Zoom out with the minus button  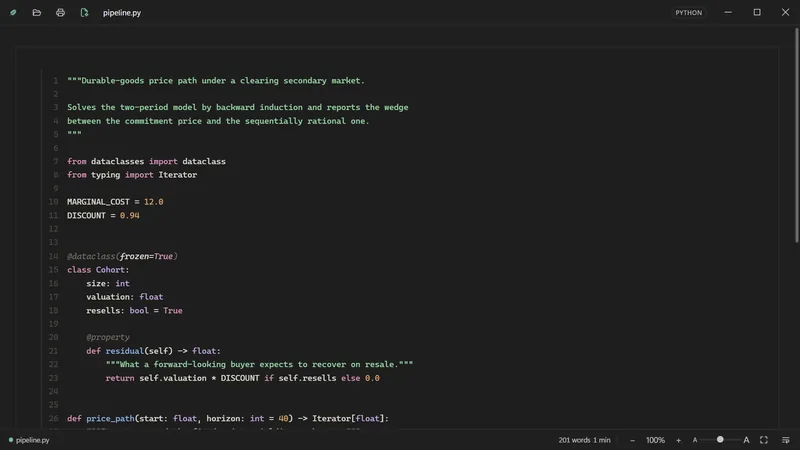(x=632, y=440)
